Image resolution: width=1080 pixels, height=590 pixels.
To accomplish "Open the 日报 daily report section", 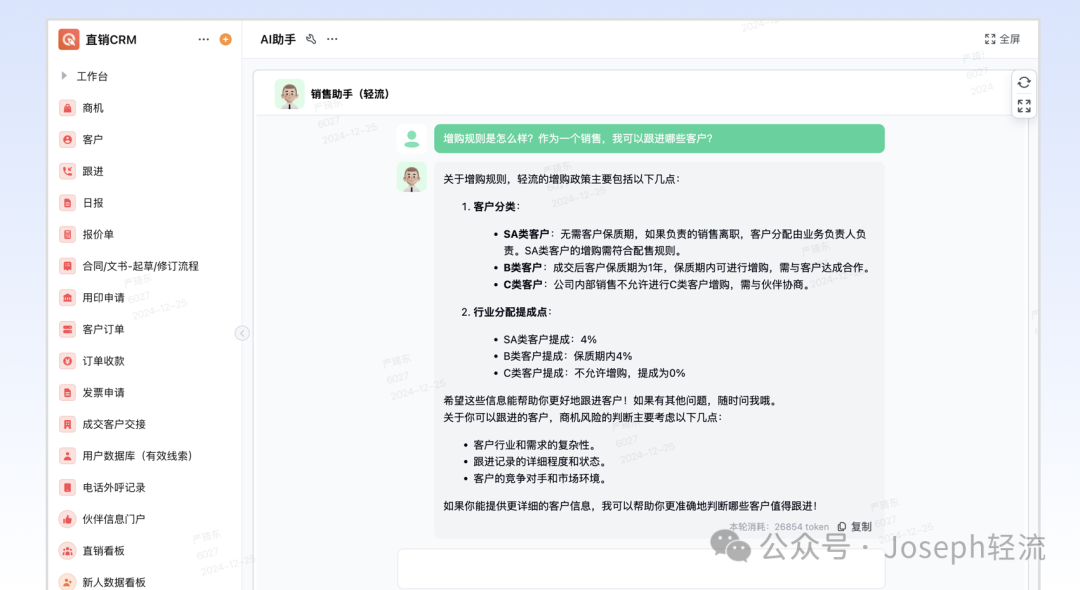I will (91, 202).
